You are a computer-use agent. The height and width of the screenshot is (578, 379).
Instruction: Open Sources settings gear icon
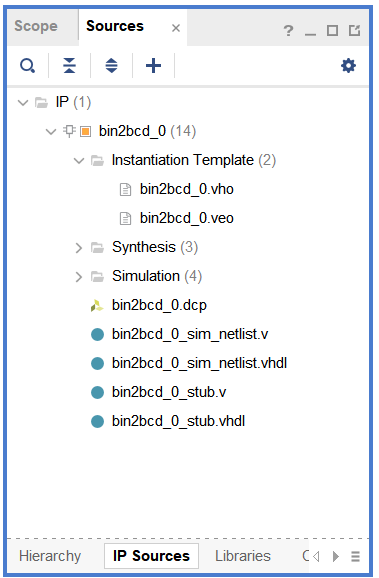point(348,66)
